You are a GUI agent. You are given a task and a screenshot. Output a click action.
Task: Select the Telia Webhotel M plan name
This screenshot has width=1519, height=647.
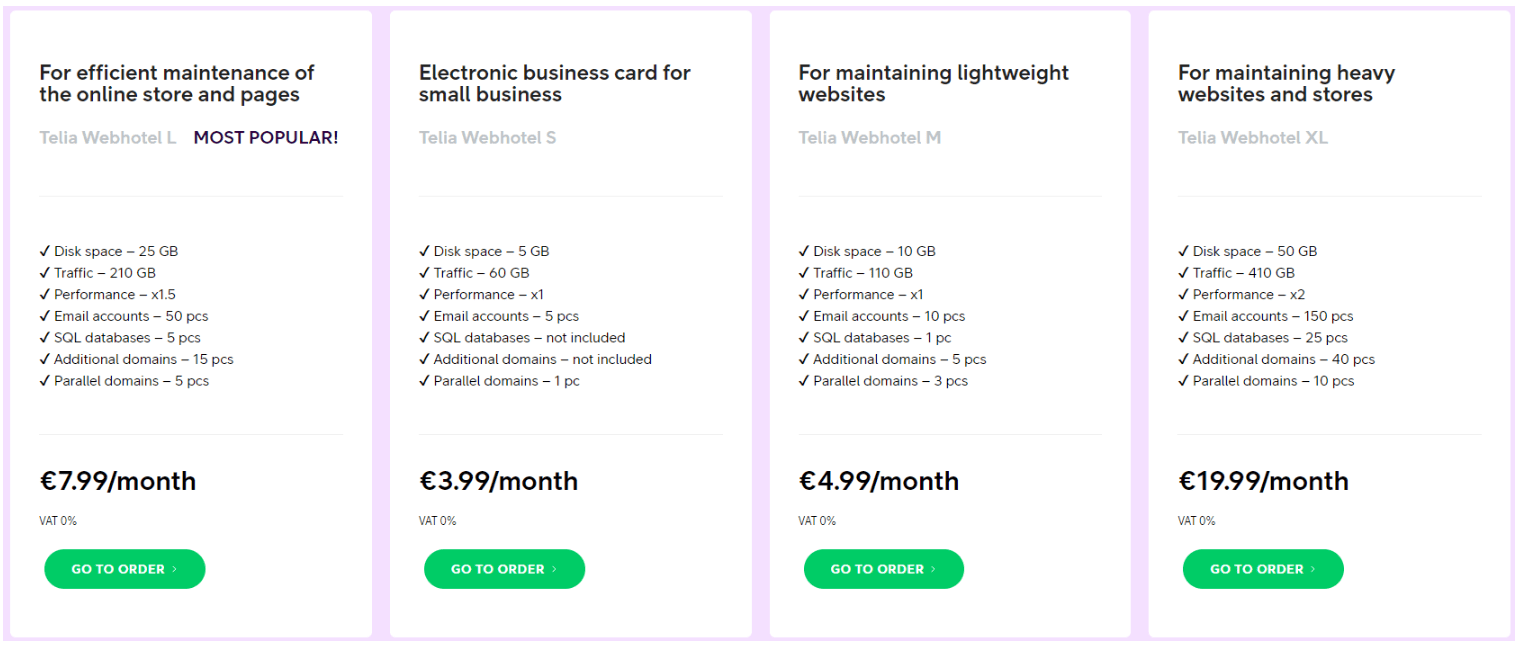coord(870,138)
